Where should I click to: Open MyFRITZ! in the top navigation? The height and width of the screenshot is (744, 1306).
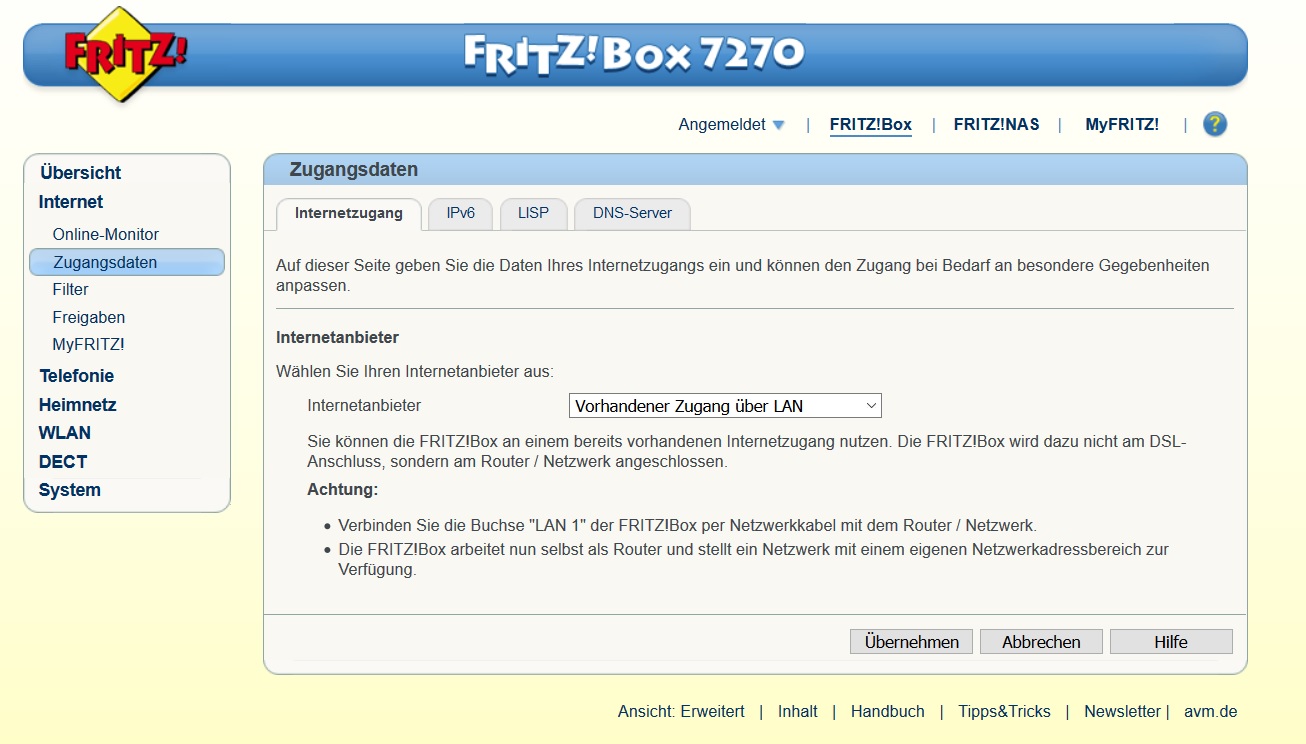[x=1122, y=125]
